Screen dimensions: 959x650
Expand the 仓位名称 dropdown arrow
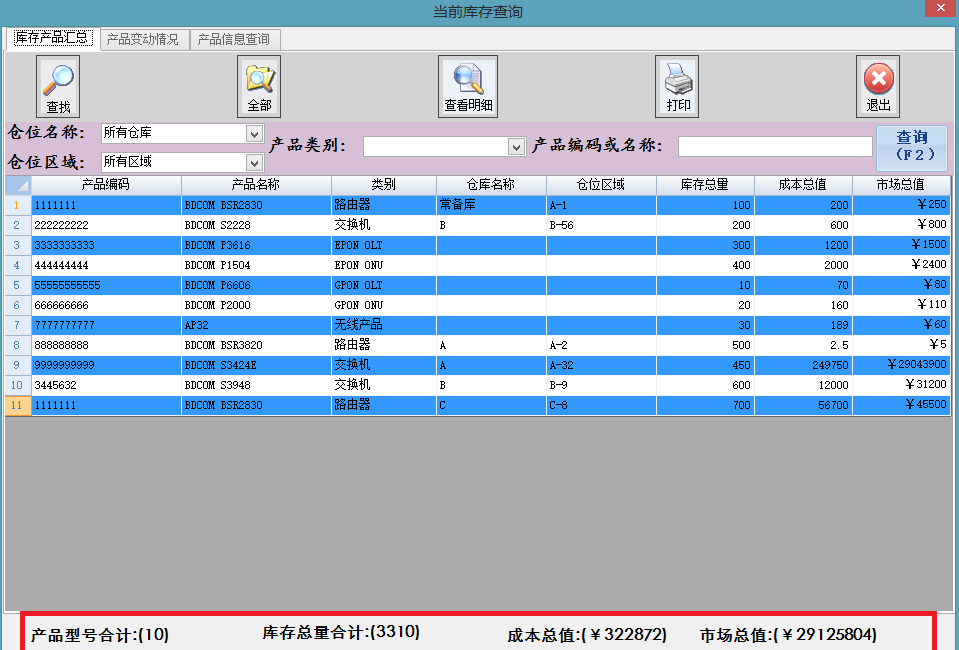pyautogui.click(x=254, y=133)
